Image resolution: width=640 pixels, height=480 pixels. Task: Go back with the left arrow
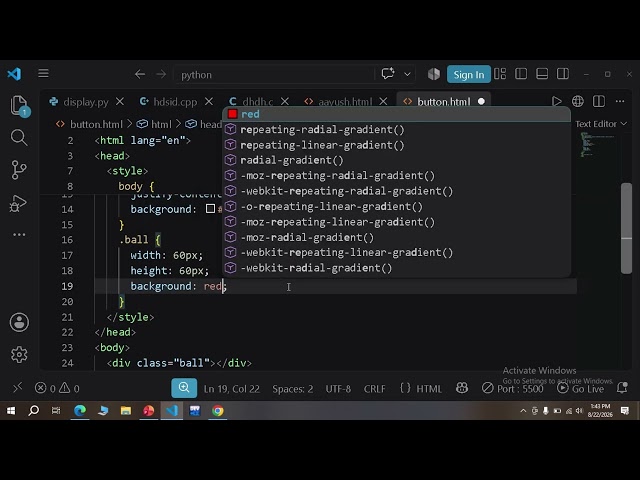tap(140, 74)
